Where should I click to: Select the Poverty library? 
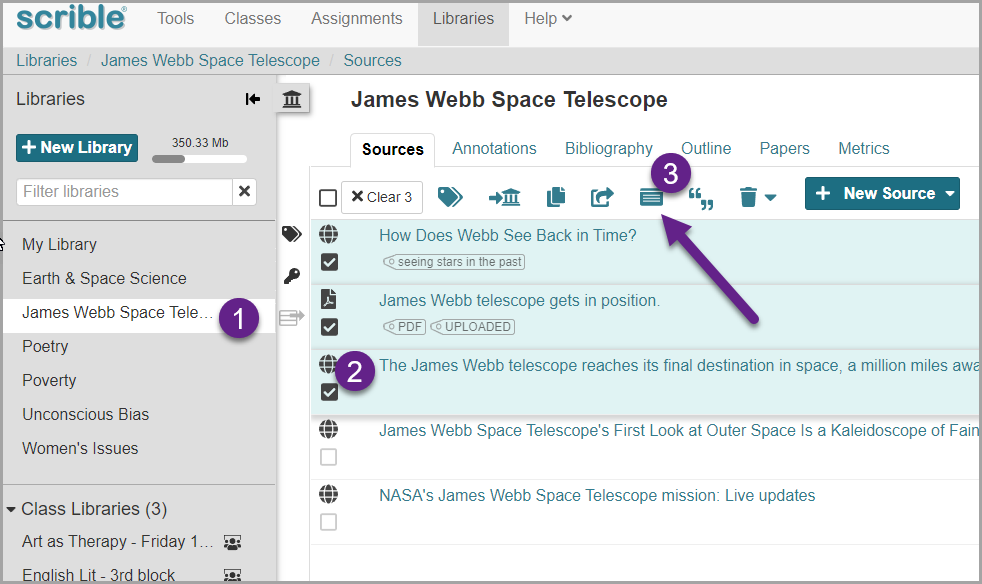49,380
